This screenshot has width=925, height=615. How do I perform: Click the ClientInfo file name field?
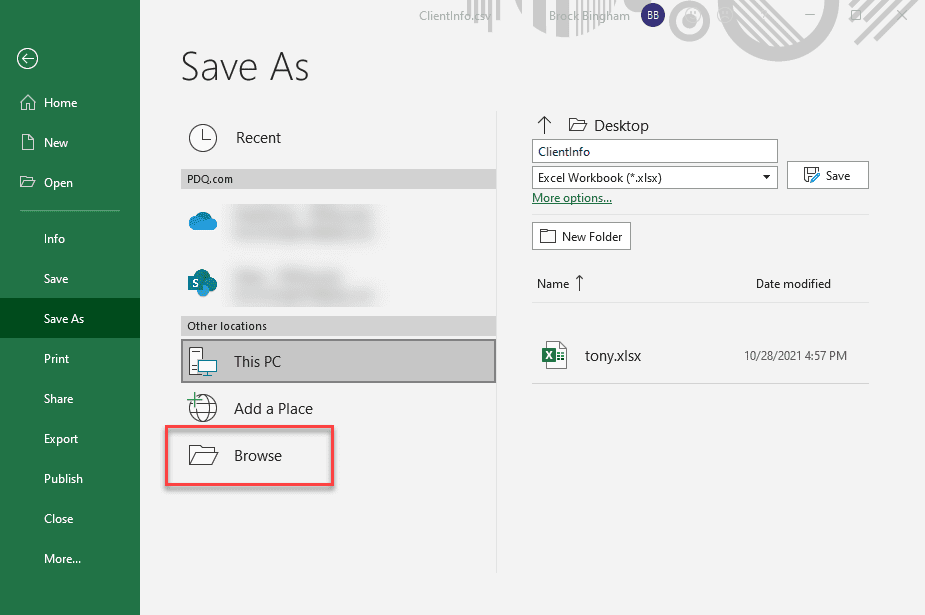(655, 152)
